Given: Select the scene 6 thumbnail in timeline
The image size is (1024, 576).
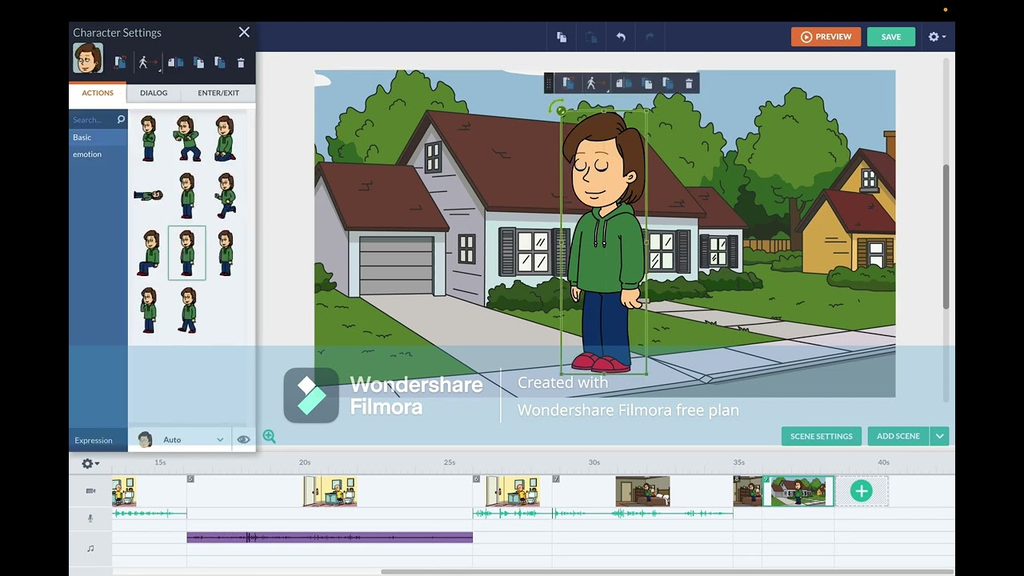Looking at the screenshot, I should tap(513, 491).
